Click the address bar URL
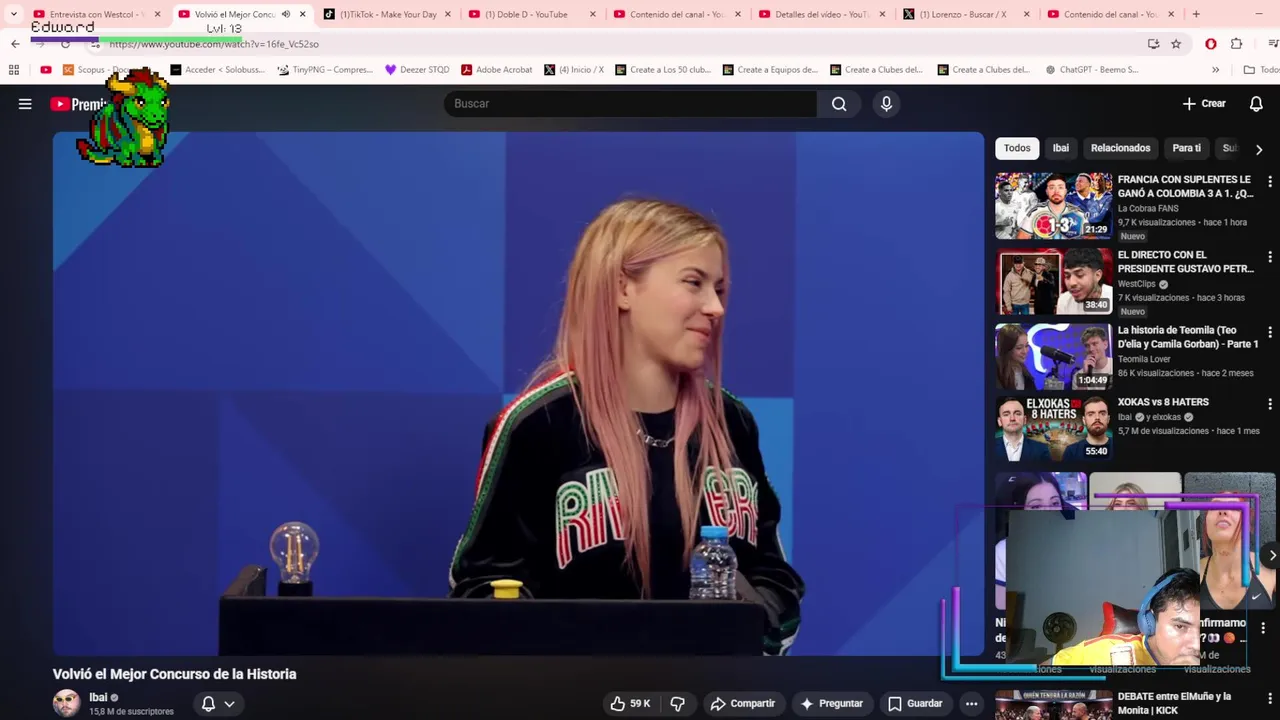 click(214, 44)
